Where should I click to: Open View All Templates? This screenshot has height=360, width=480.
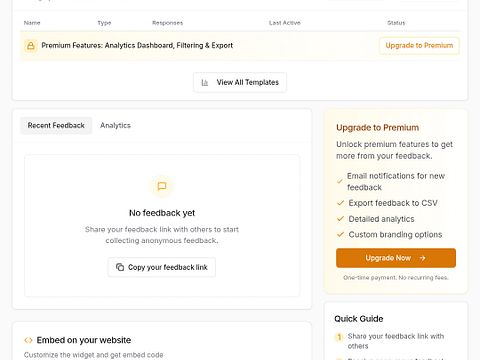pyautogui.click(x=240, y=82)
